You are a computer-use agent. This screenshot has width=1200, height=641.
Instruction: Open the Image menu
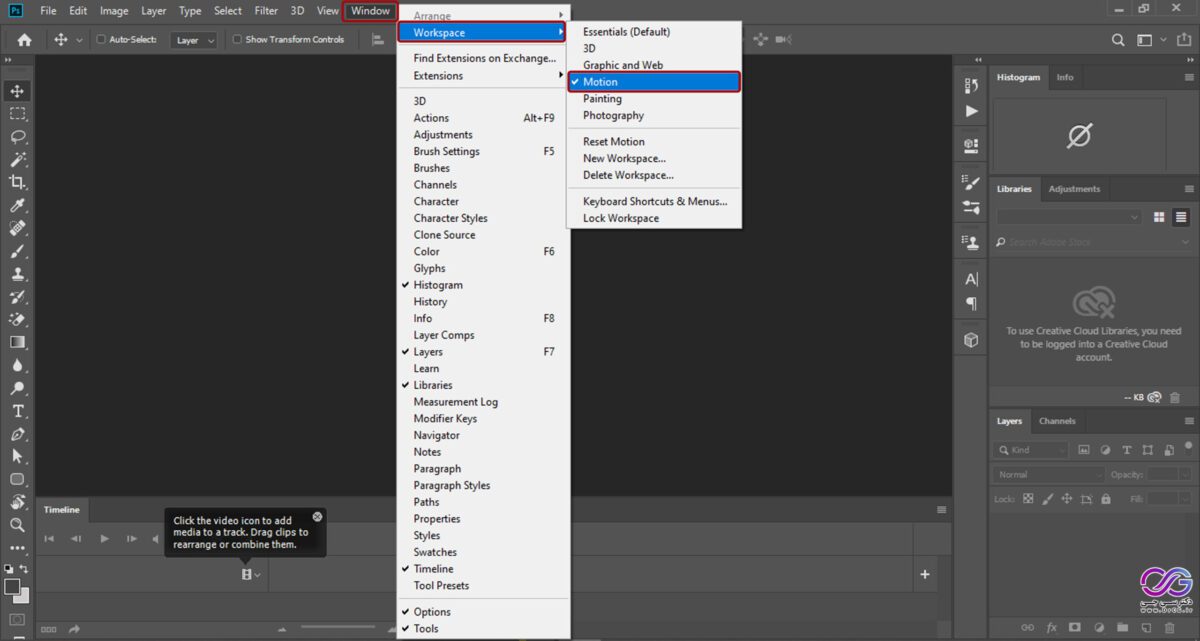pyautogui.click(x=114, y=11)
